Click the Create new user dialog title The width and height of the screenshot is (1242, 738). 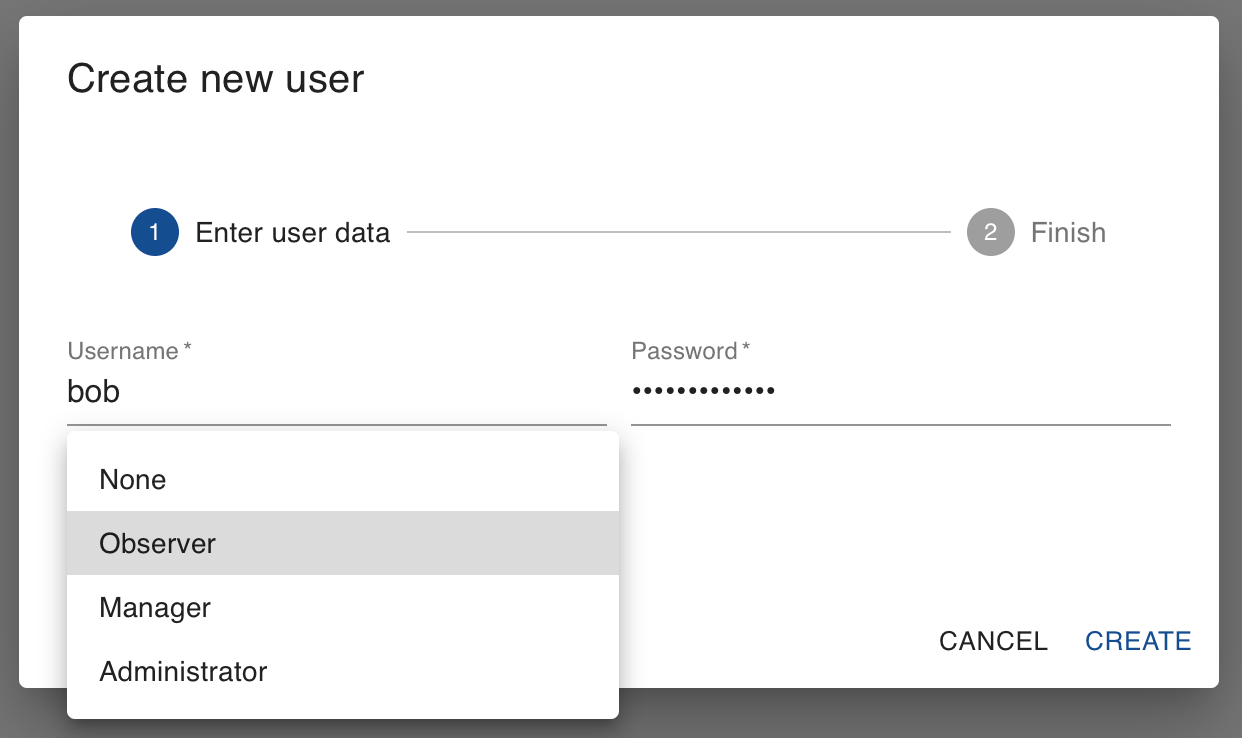tap(216, 78)
